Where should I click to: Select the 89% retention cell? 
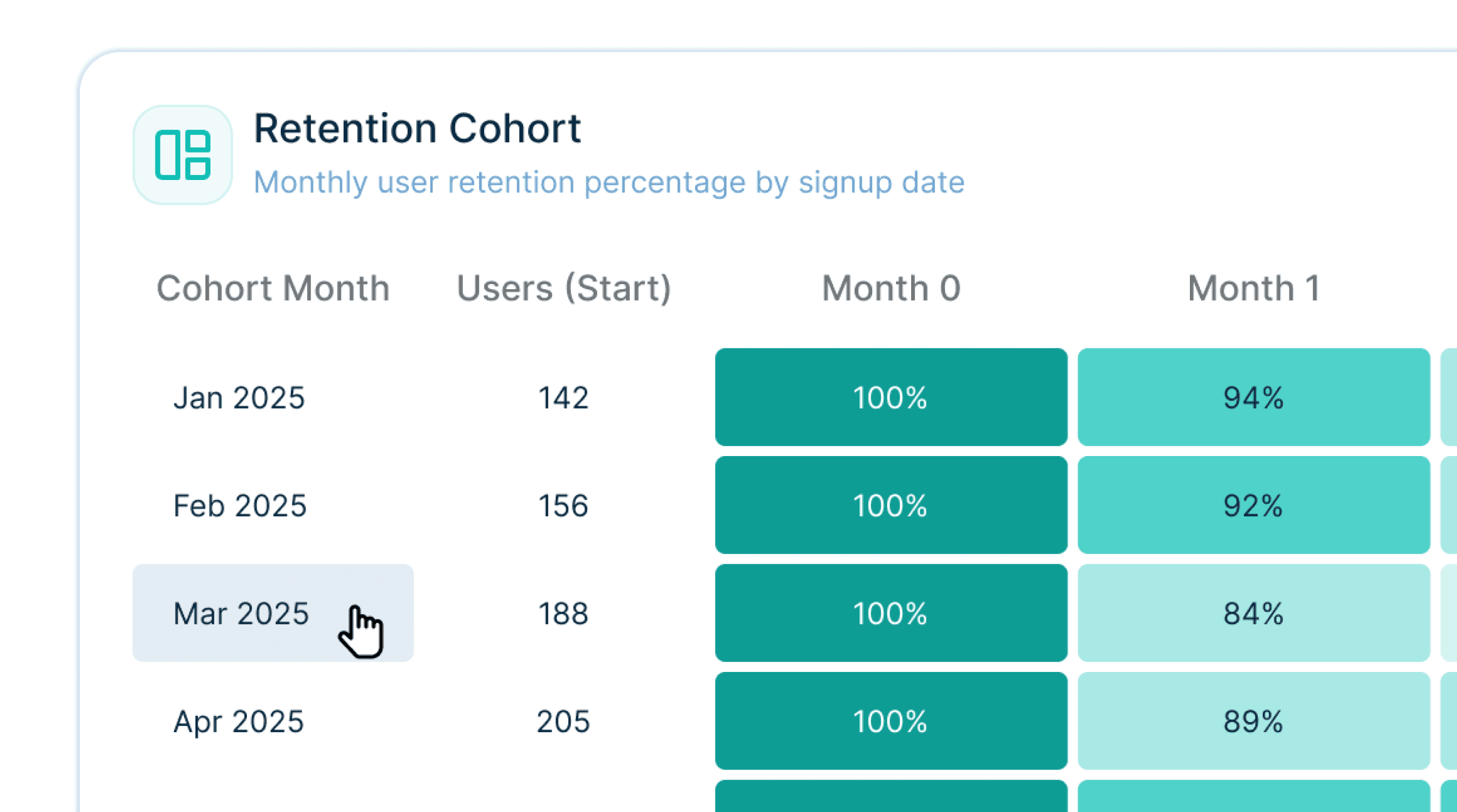point(1254,721)
